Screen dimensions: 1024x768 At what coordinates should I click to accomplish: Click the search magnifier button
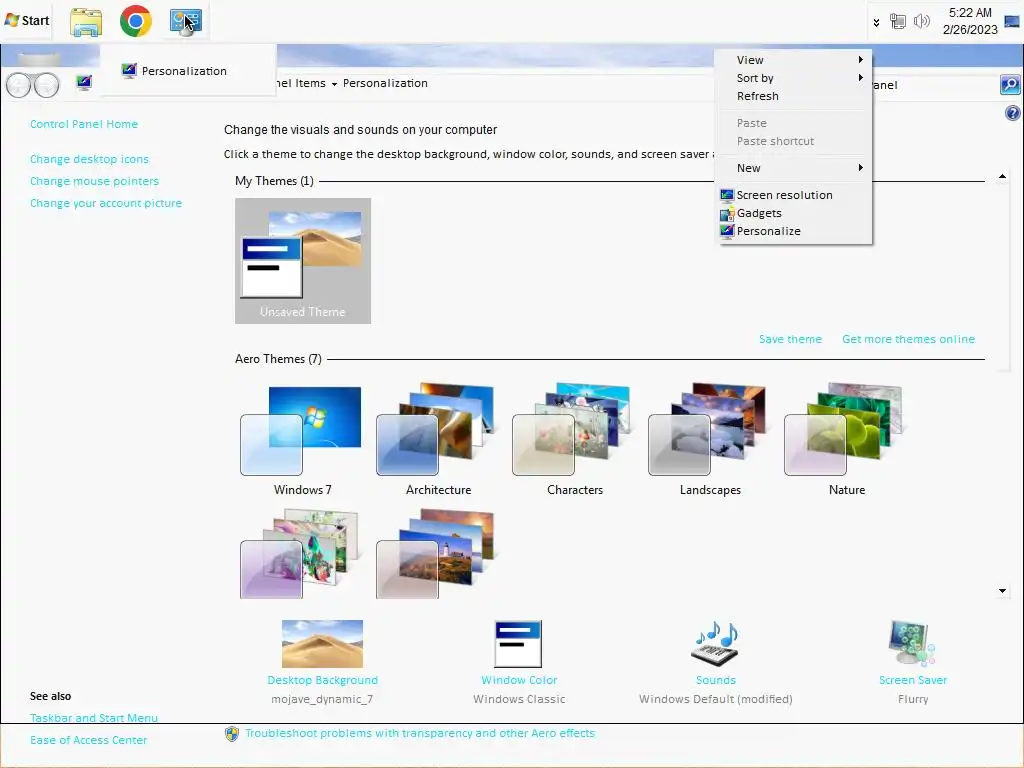[1010, 84]
